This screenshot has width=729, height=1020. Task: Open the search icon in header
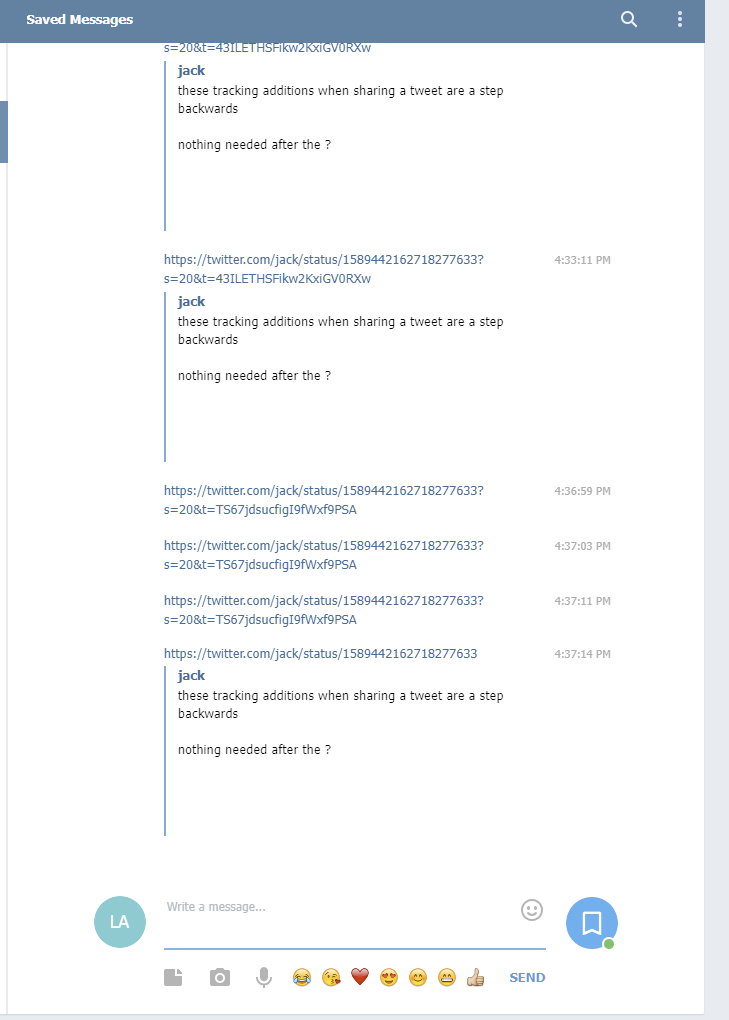628,19
